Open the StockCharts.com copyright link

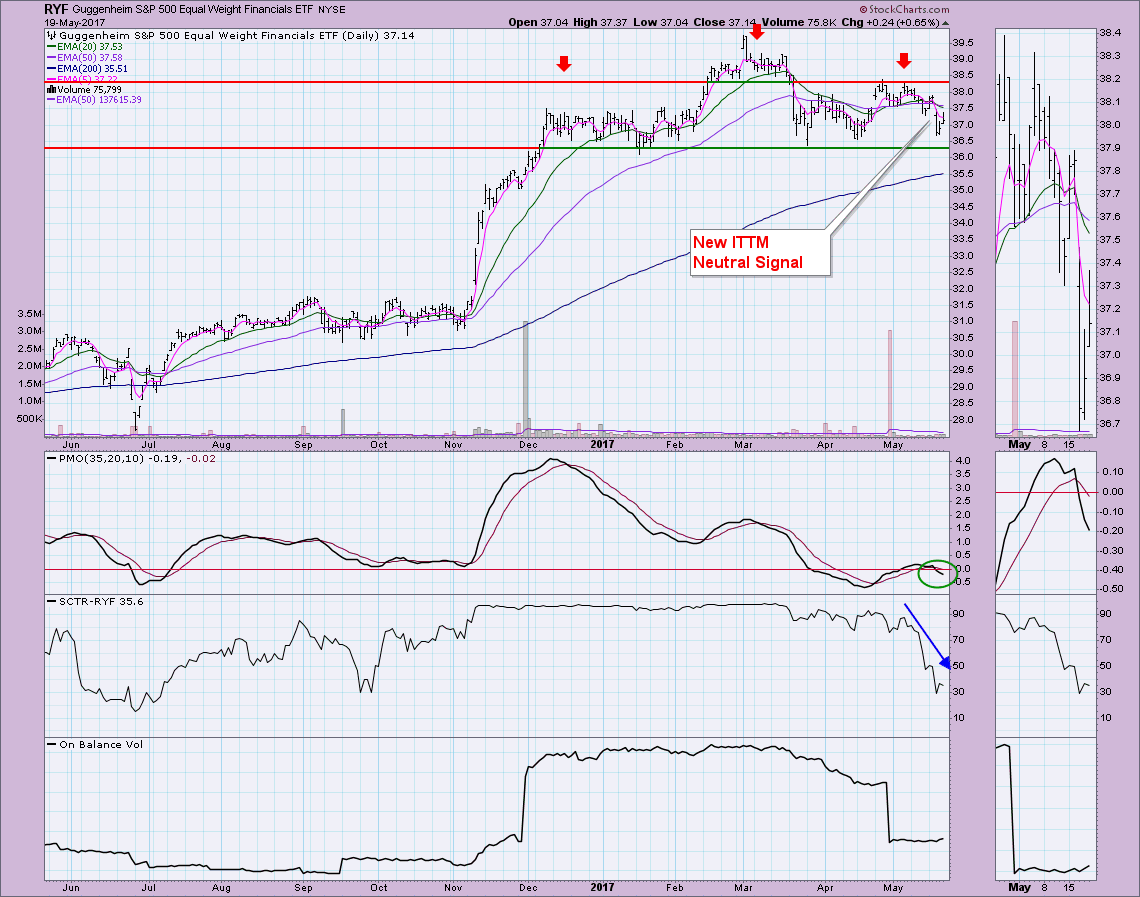tap(904, 9)
